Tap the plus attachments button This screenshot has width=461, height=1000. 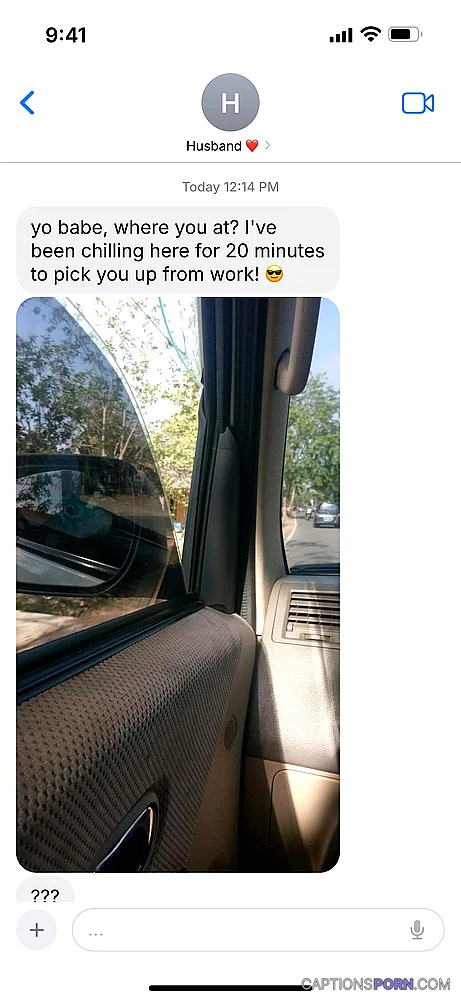coord(36,930)
